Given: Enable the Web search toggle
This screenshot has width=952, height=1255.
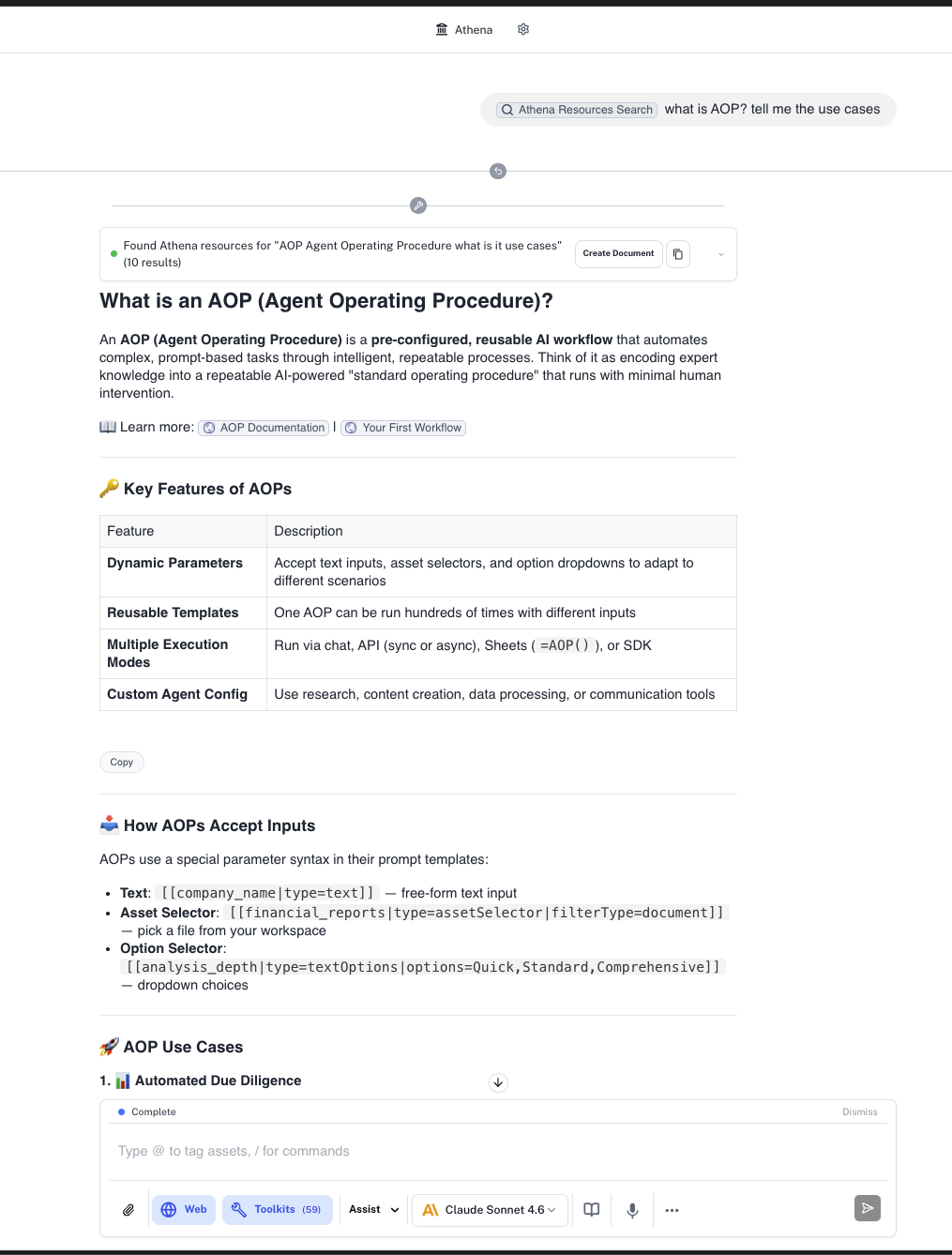Looking at the screenshot, I should (183, 1210).
